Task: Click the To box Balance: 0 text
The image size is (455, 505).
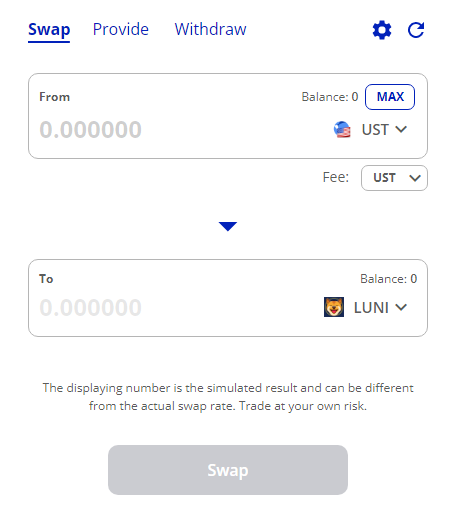Action: 389,279
